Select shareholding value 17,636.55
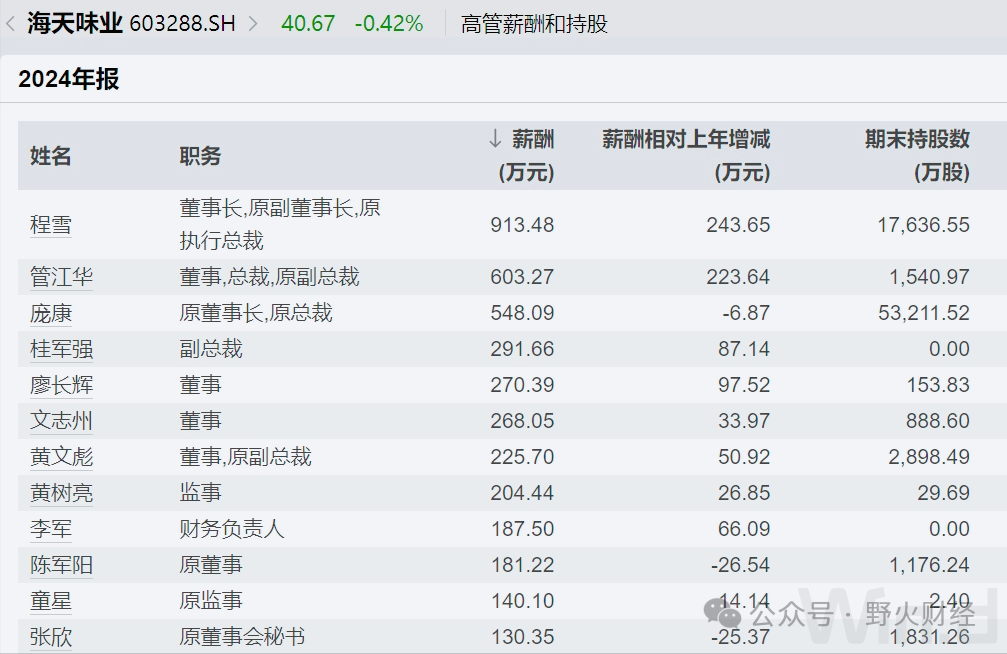 924,225
